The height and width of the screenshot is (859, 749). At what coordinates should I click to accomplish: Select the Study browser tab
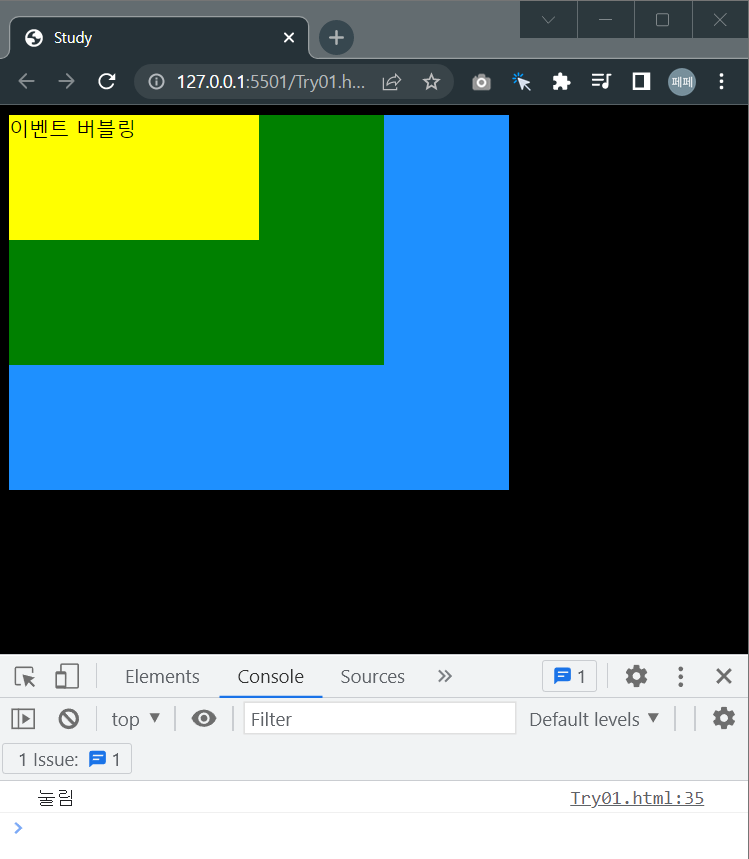(x=159, y=38)
